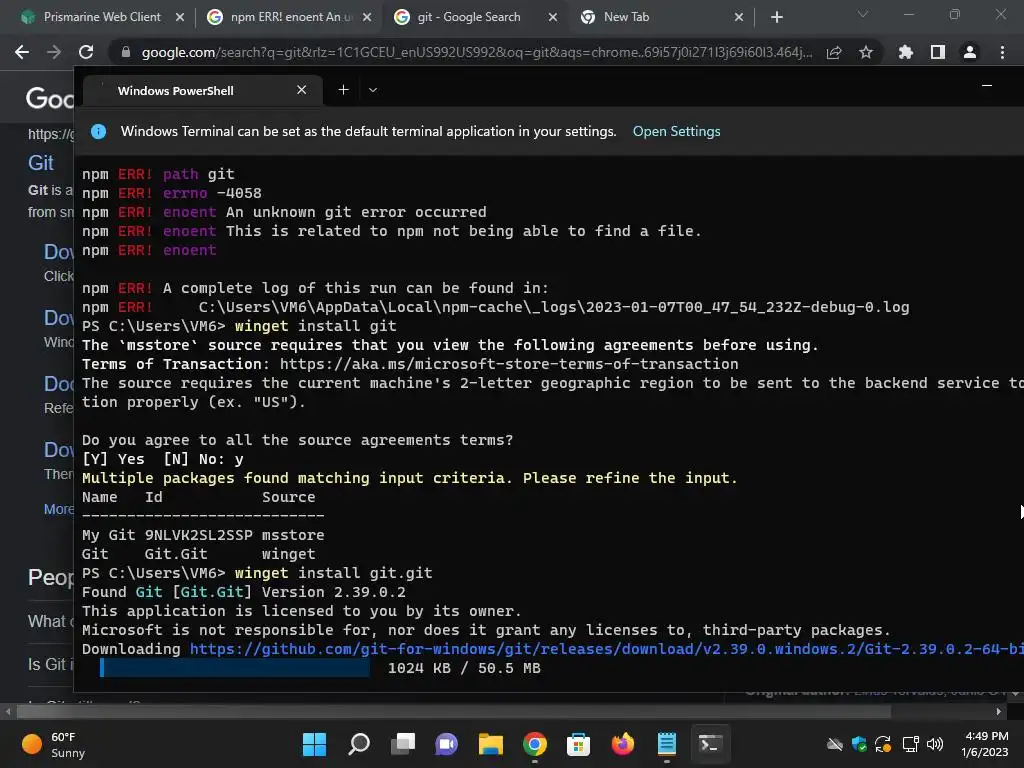1024x768 pixels.
Task: Open Microsoft Store from taskbar
Action: click(578, 744)
